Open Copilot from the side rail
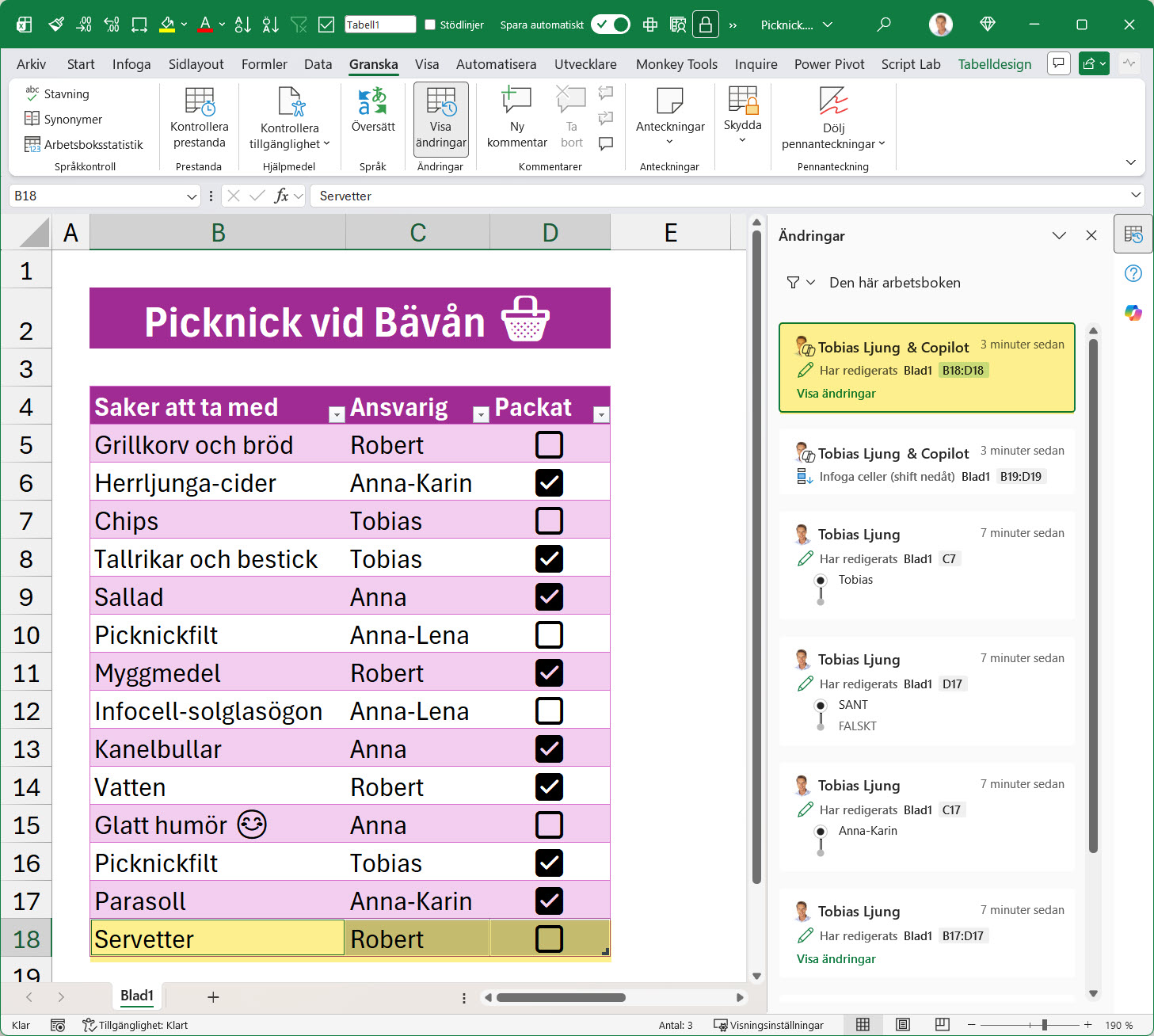The width and height of the screenshot is (1154, 1036). (x=1133, y=313)
